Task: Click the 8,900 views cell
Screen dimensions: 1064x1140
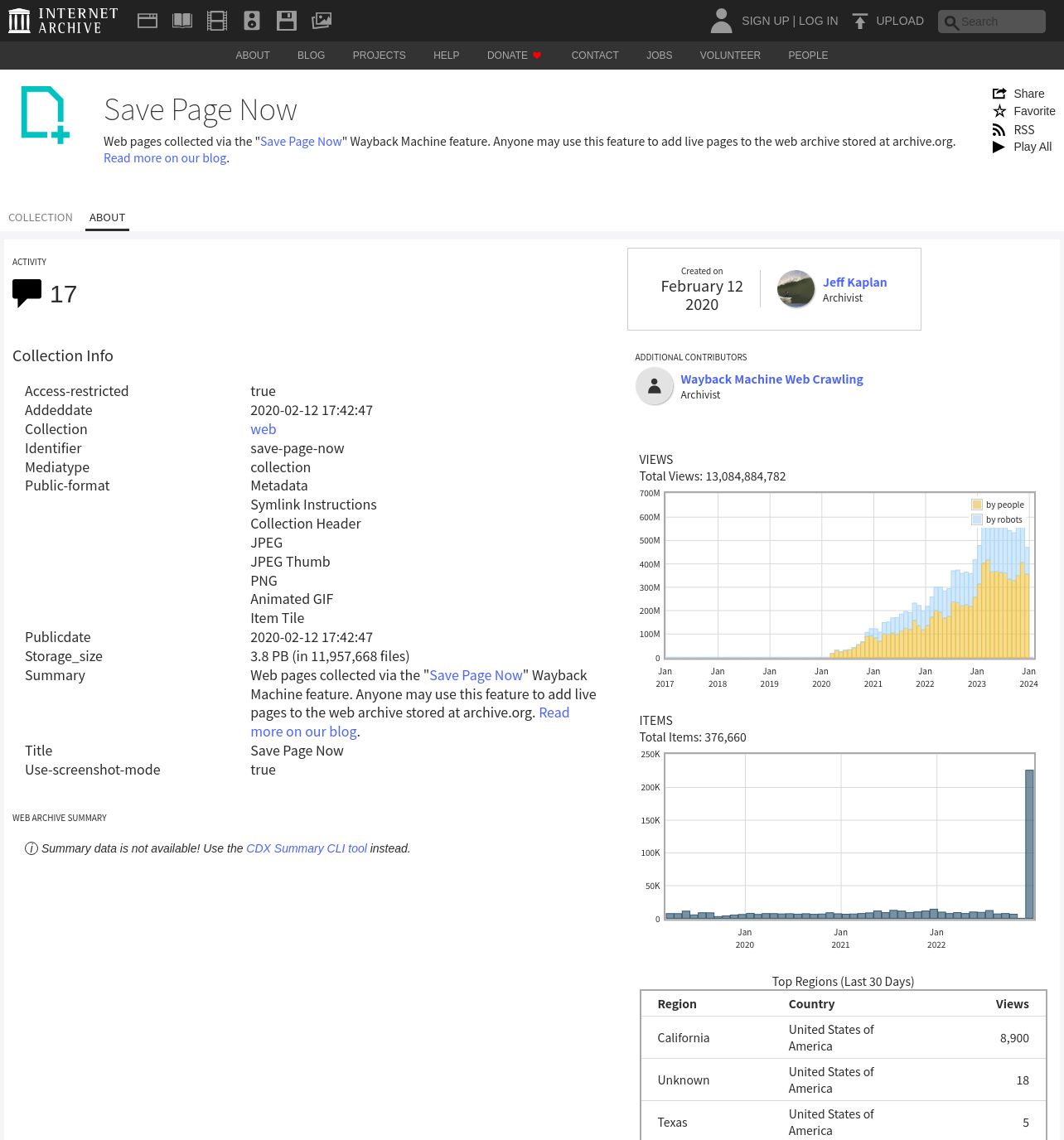Action: pos(1014,1038)
